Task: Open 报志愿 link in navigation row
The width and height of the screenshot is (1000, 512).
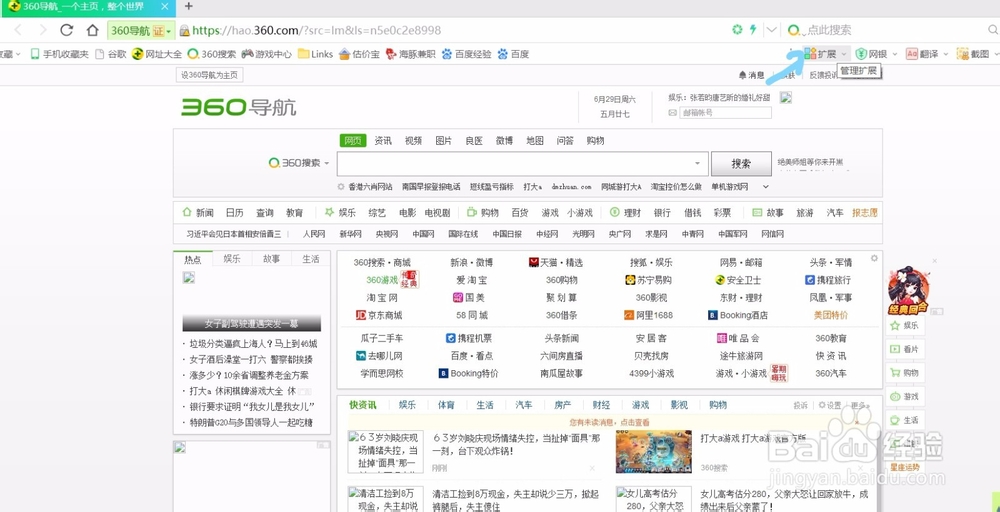Action: [865, 212]
